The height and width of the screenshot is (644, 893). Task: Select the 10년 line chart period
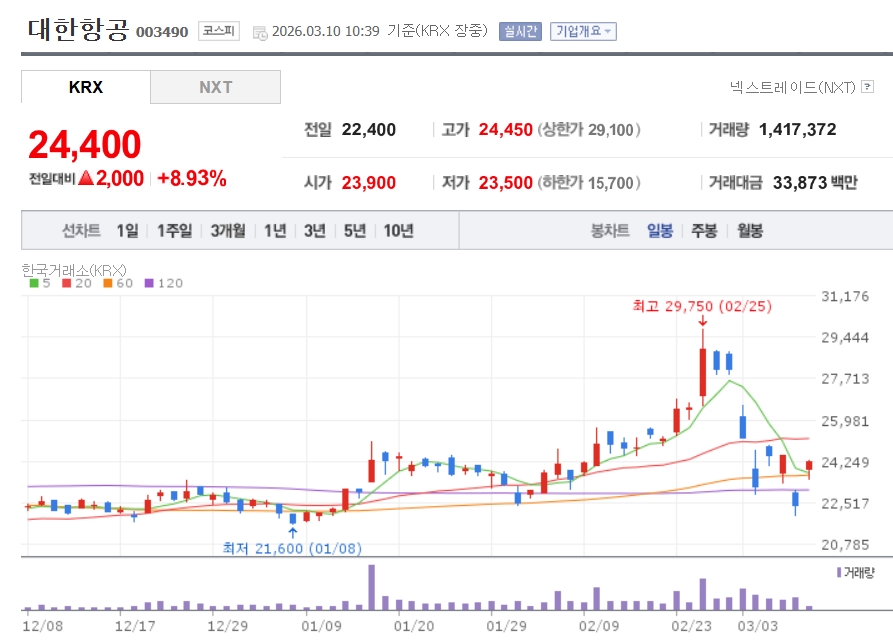(399, 231)
